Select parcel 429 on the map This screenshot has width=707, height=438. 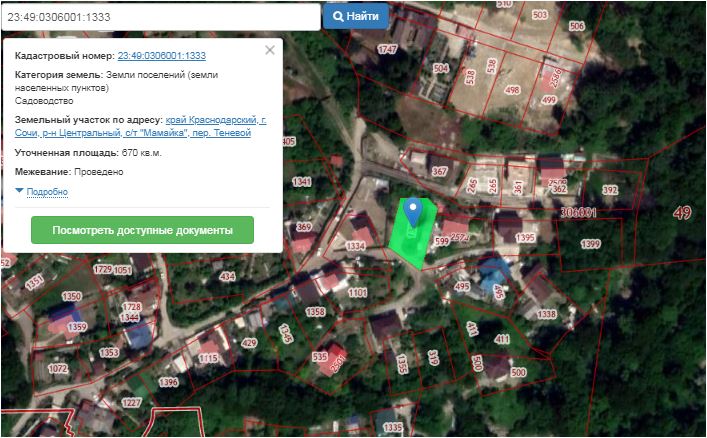tap(249, 343)
